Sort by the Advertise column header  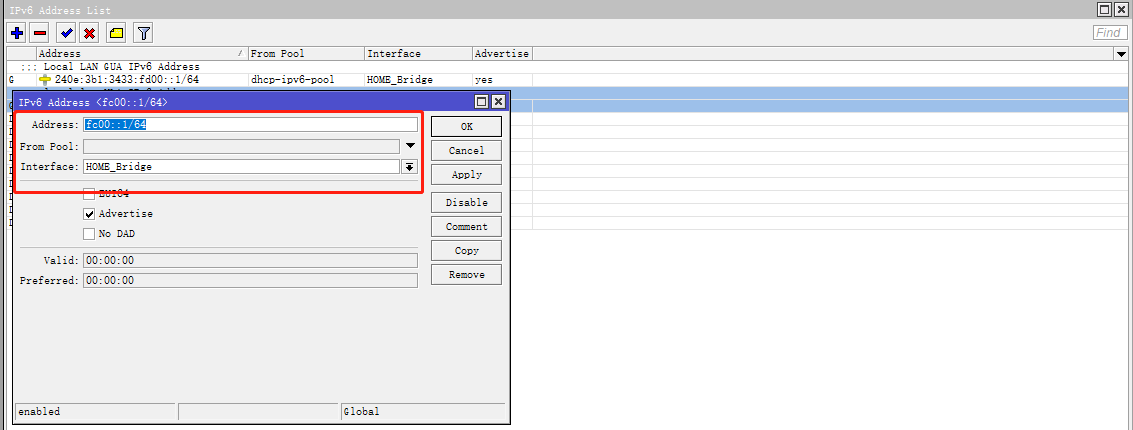[x=503, y=54]
